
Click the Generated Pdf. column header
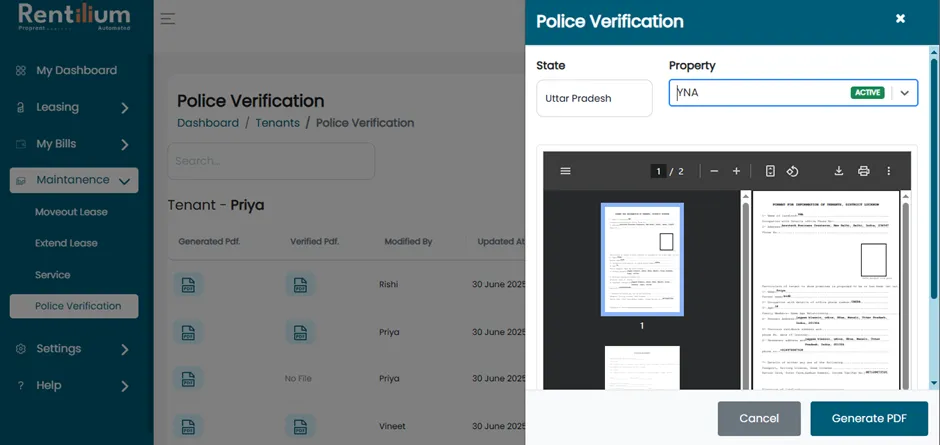[209, 242]
